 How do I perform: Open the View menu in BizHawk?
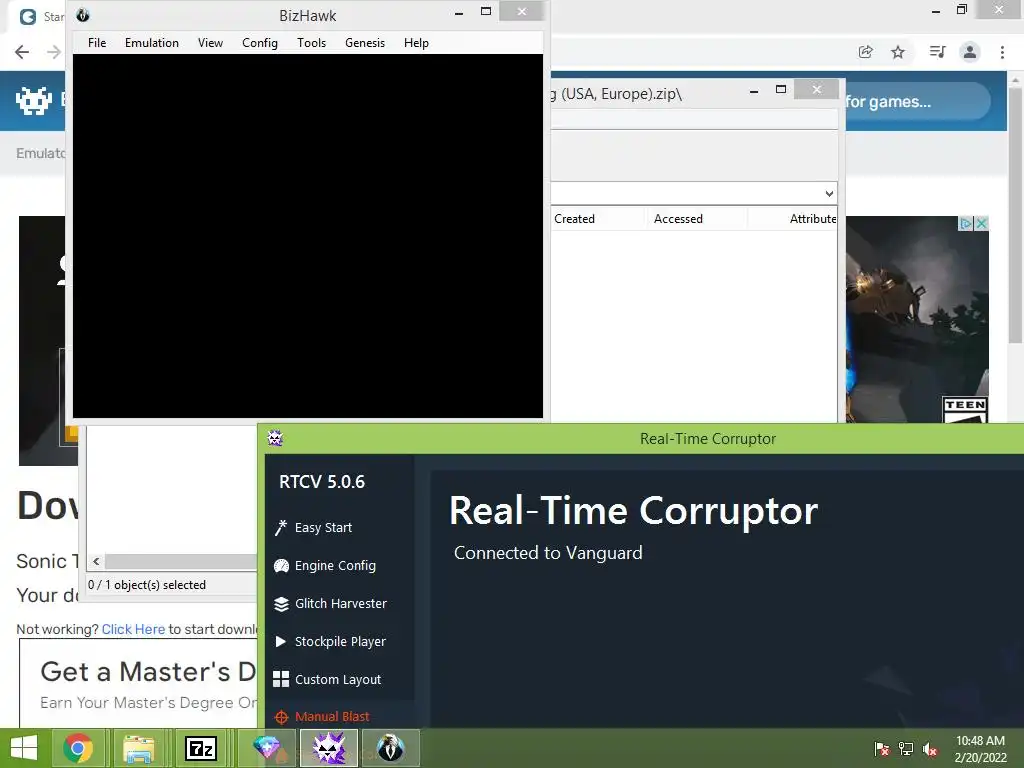(210, 43)
